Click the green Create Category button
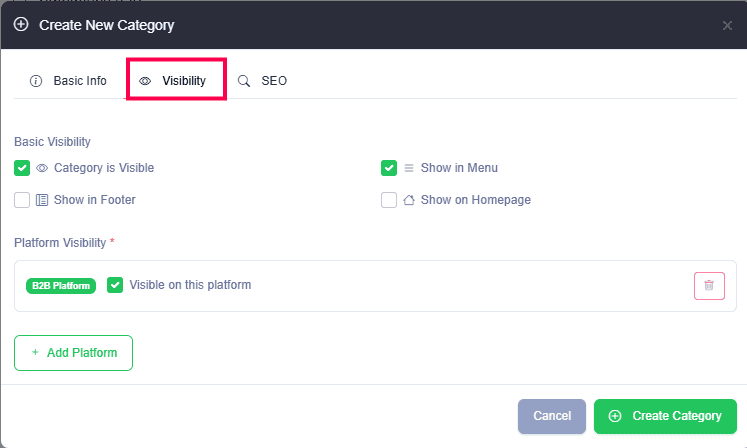The width and height of the screenshot is (747, 448). pos(665,416)
